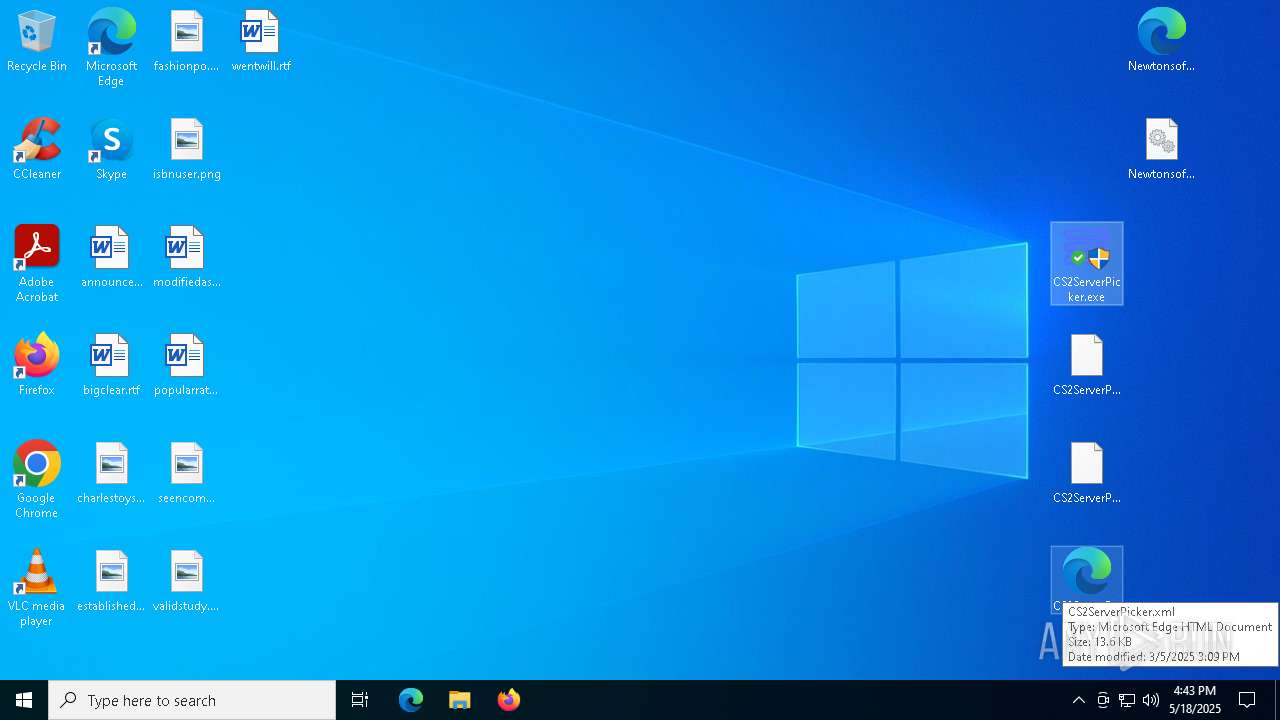Open the Windows Start menu
This screenshot has height=720, width=1280.
pos(24,700)
